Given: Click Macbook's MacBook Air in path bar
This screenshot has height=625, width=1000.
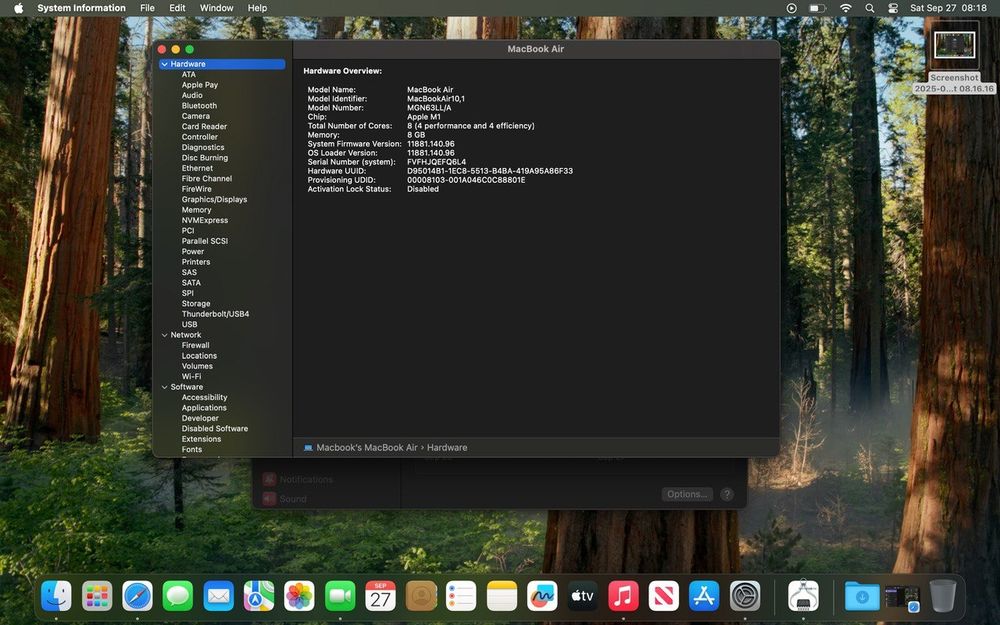Looking at the screenshot, I should pos(366,448).
